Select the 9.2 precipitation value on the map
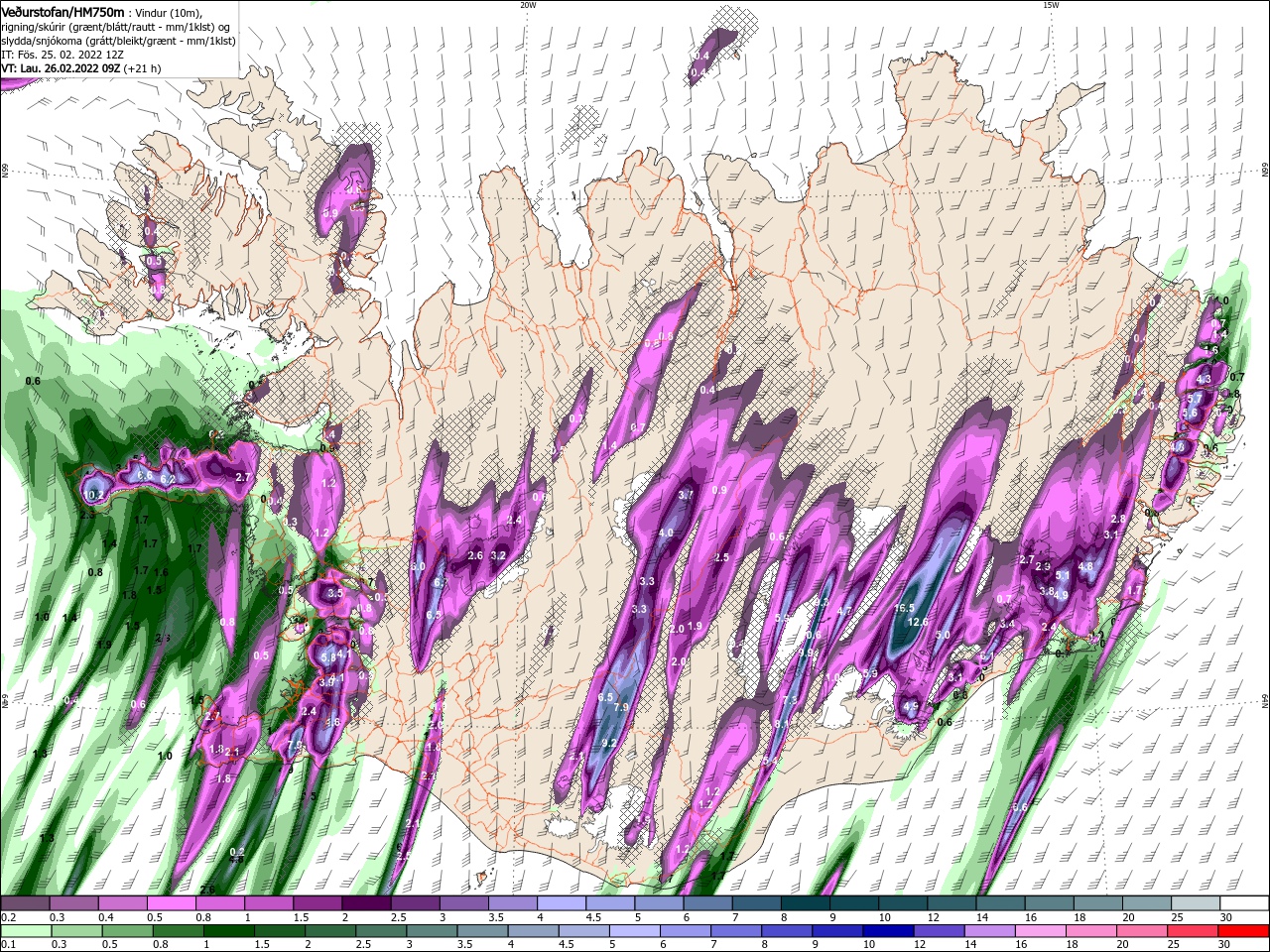Image resolution: width=1270 pixels, height=952 pixels. point(609,743)
